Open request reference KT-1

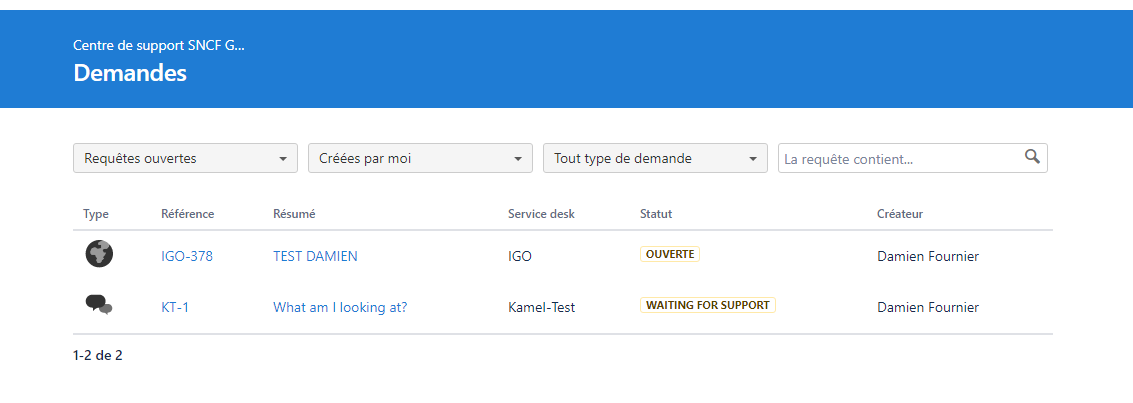175,307
